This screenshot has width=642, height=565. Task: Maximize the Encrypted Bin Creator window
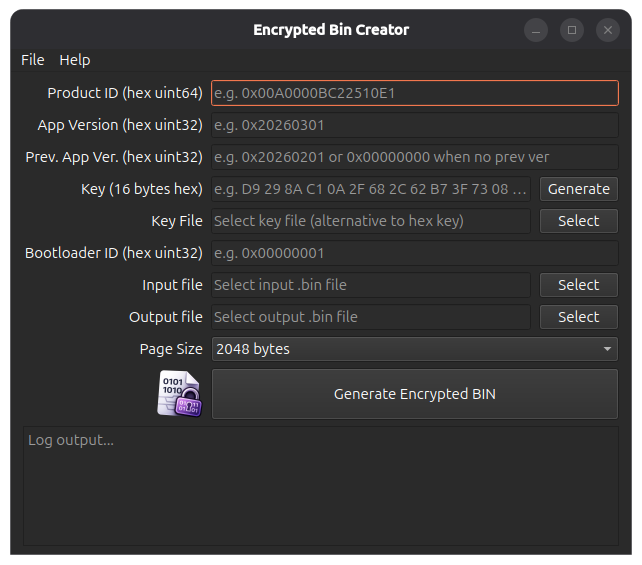[x=572, y=30]
